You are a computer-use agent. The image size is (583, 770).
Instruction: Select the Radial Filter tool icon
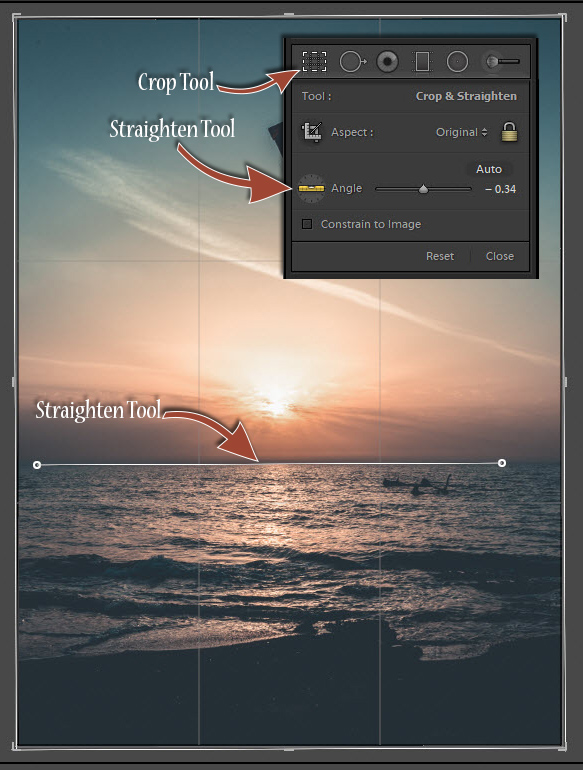[x=457, y=62]
